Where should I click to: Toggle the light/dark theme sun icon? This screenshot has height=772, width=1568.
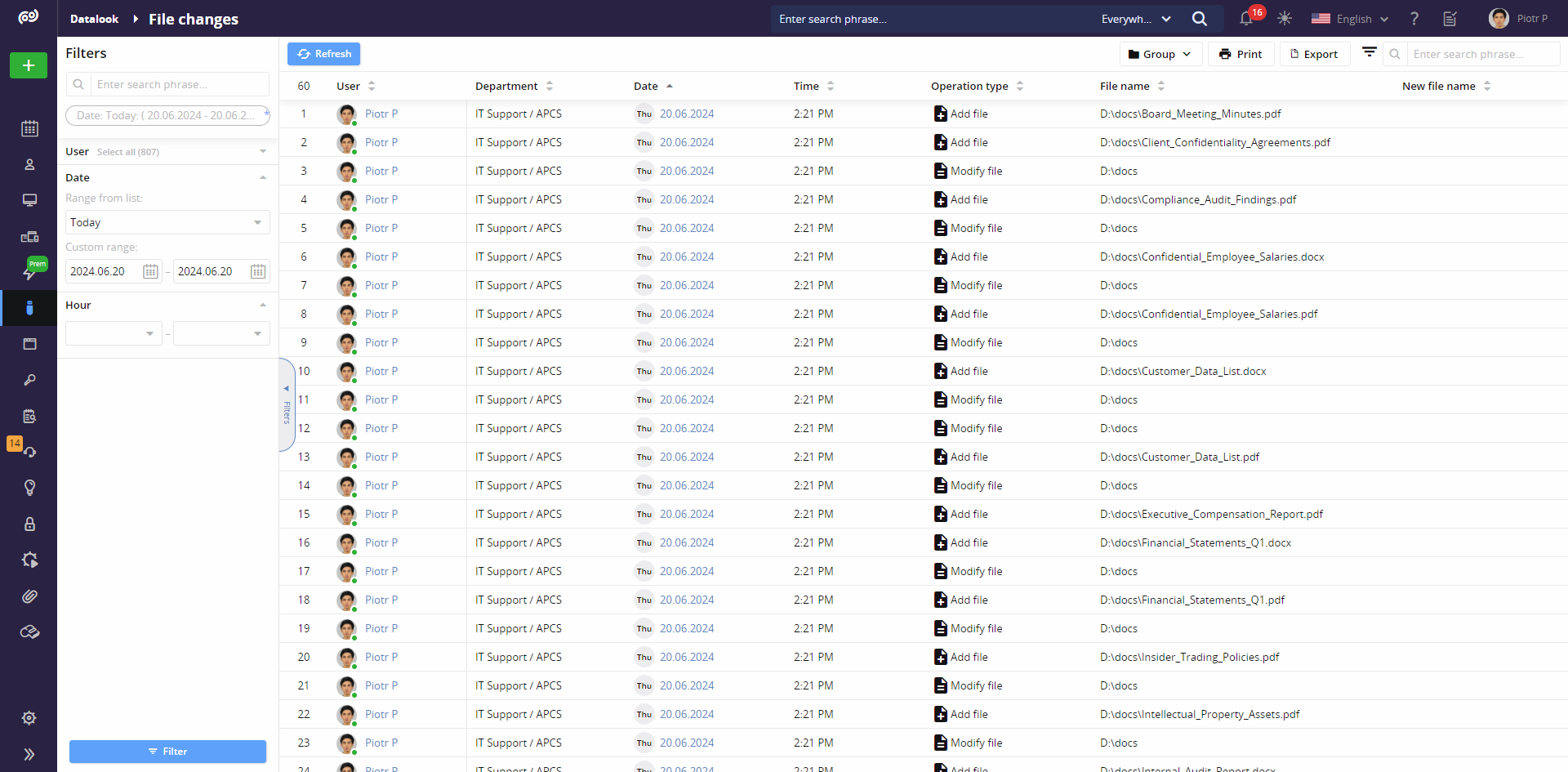pos(1285,19)
